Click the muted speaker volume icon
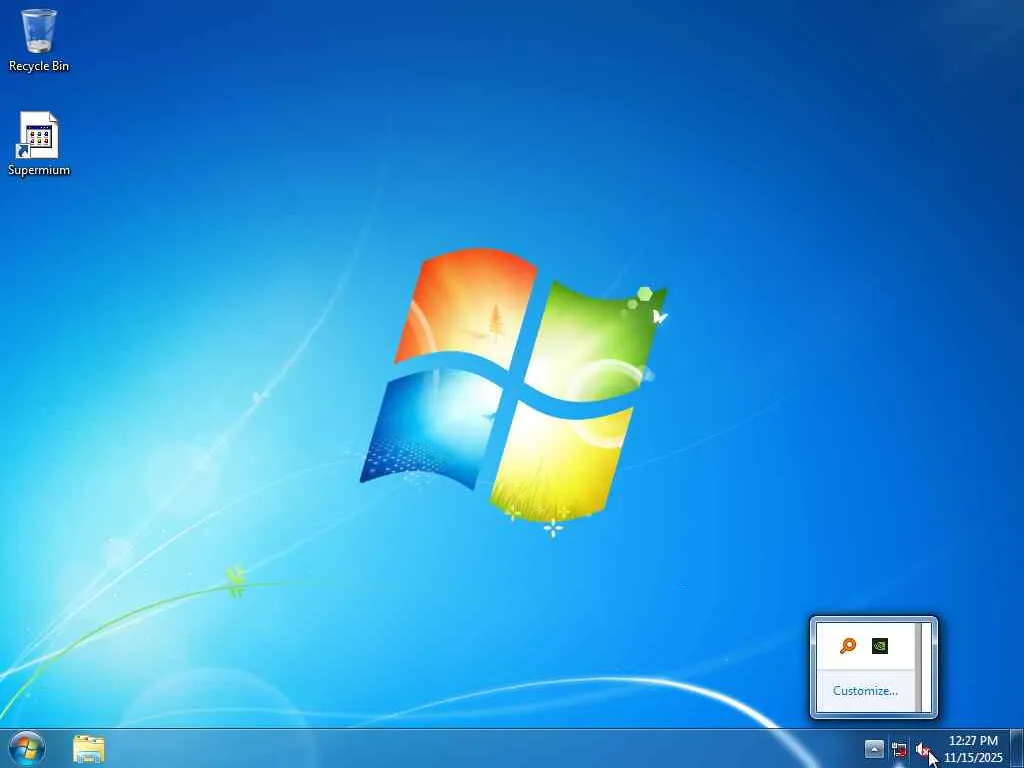Screen dimensions: 1024x768 tap(923, 750)
